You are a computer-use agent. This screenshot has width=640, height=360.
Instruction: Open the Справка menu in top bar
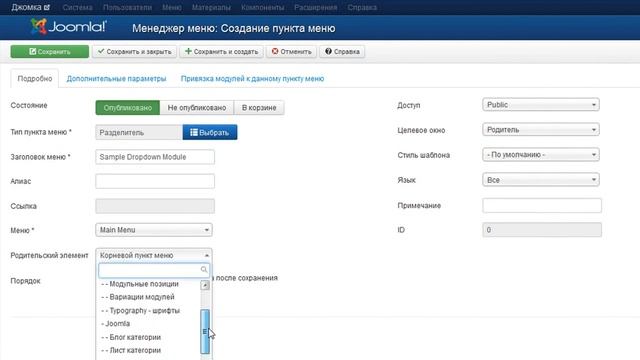click(x=362, y=7)
